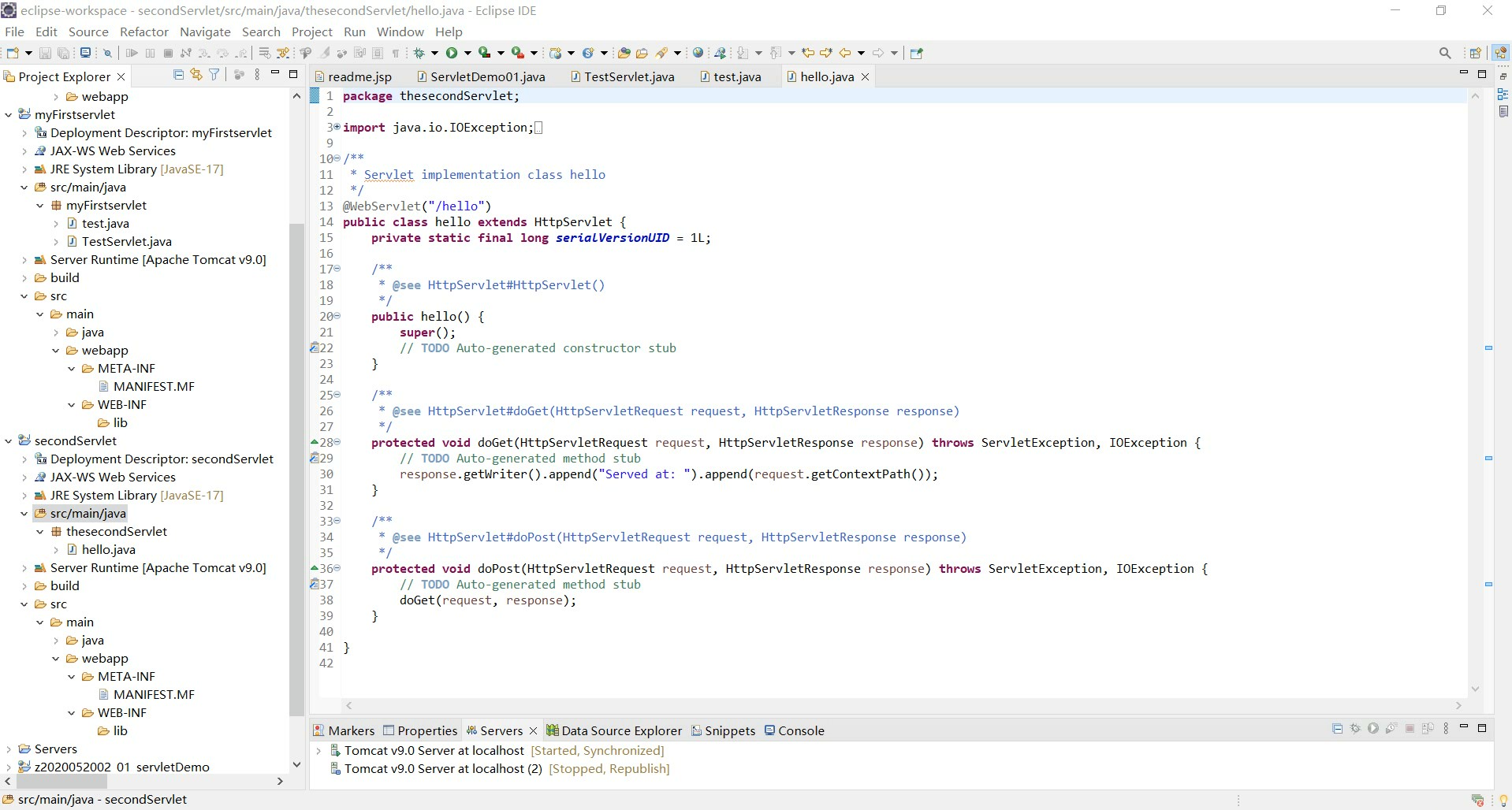Expand the Servers project node

click(9, 749)
